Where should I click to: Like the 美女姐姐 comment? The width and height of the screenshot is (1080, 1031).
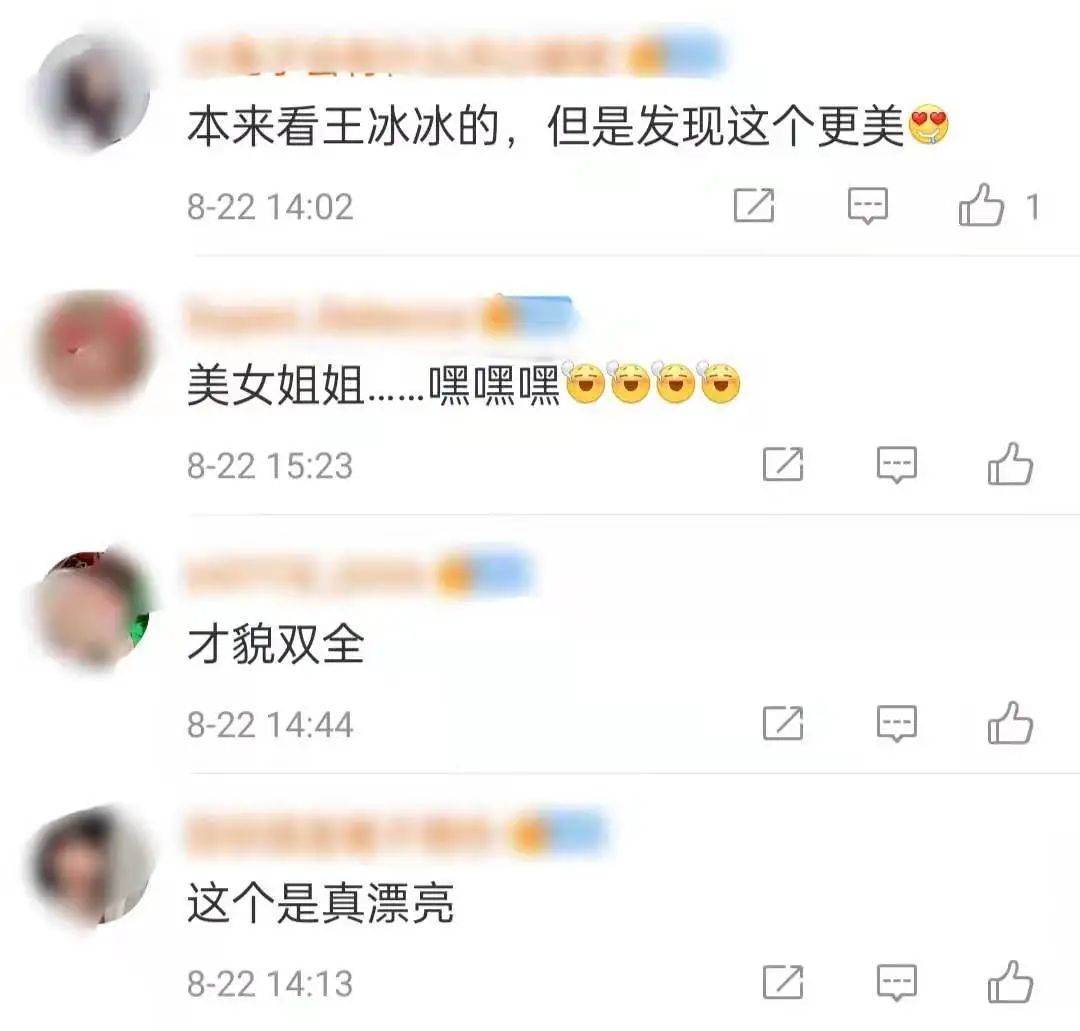[x=1010, y=464]
